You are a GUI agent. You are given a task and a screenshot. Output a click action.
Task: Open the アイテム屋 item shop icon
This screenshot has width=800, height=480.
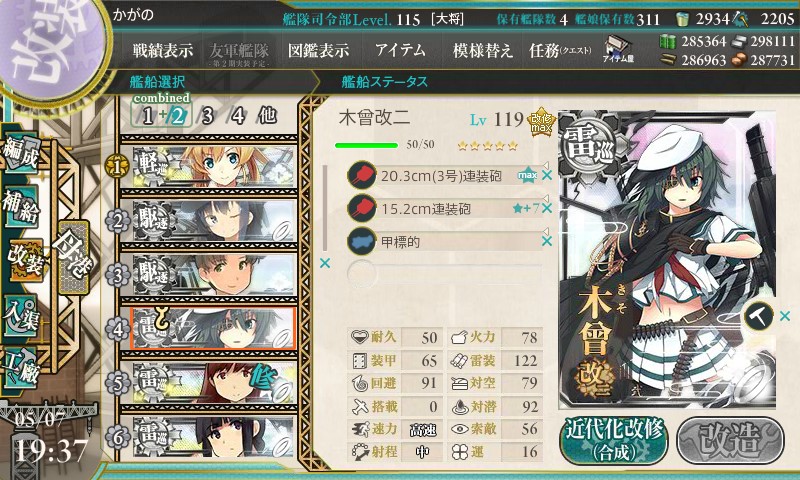[x=618, y=49]
